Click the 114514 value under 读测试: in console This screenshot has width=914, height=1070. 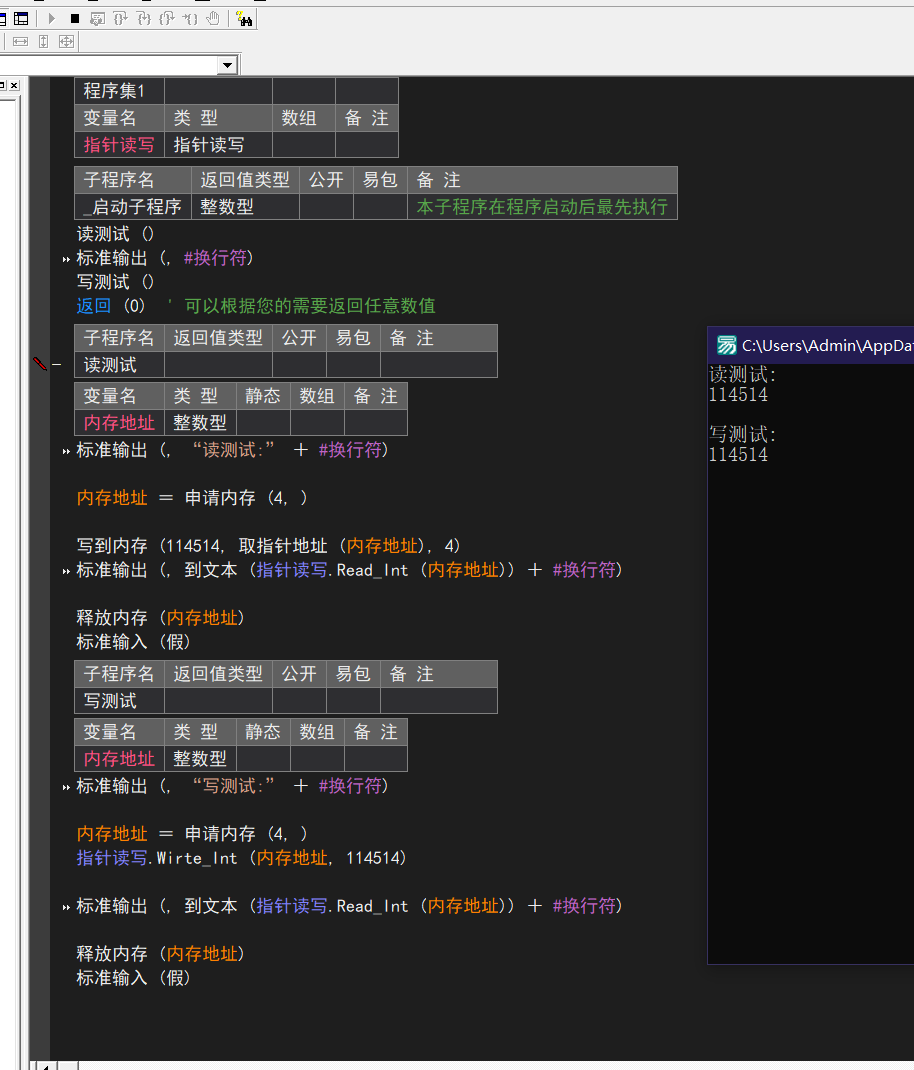(739, 394)
